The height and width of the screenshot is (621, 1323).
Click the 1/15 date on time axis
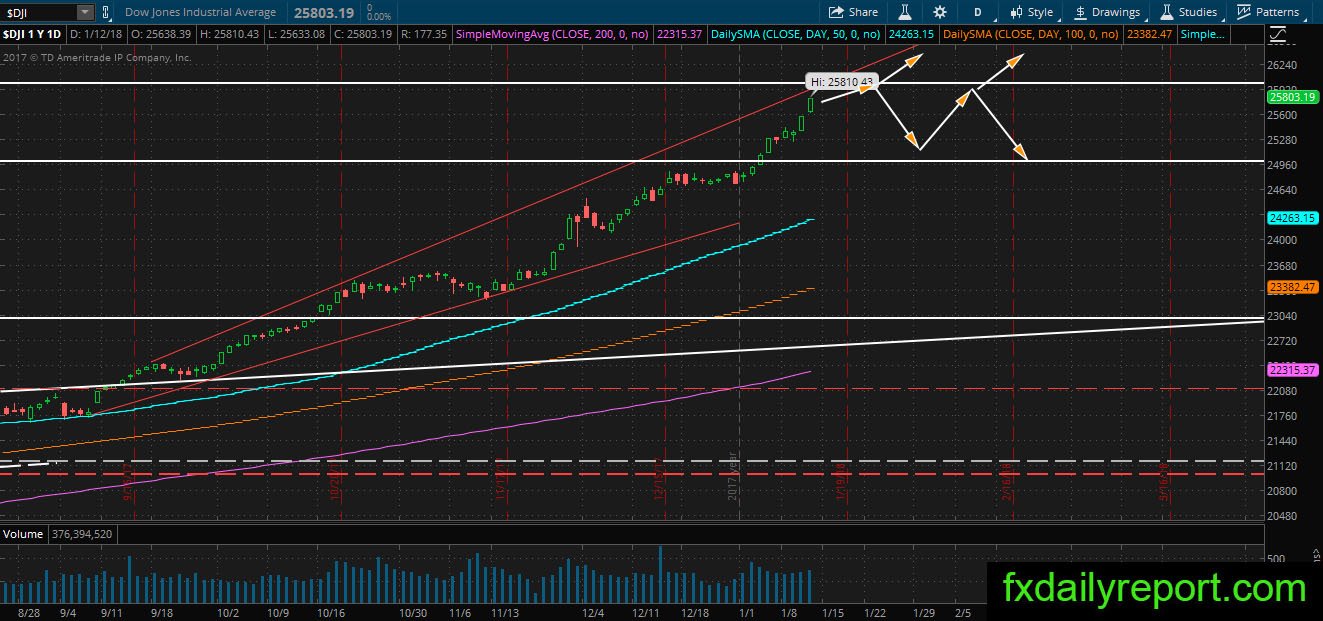832,612
